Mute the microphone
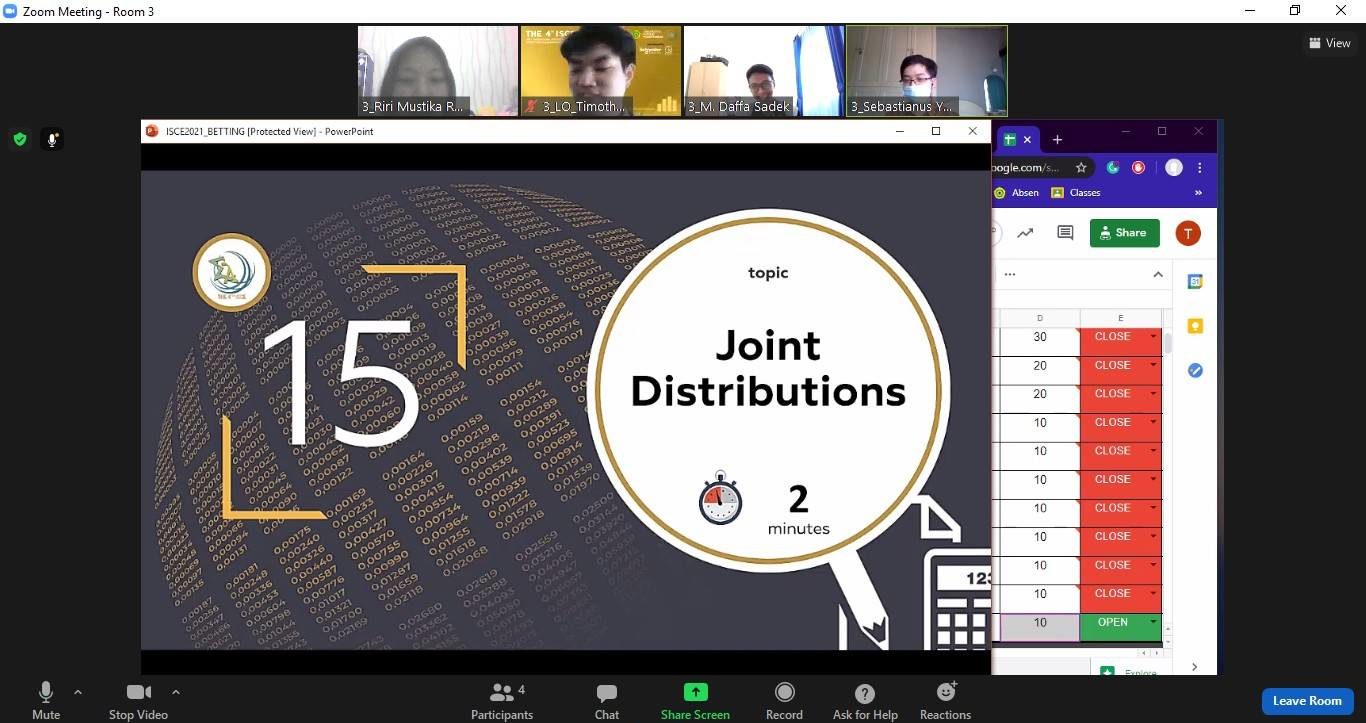 click(x=46, y=700)
